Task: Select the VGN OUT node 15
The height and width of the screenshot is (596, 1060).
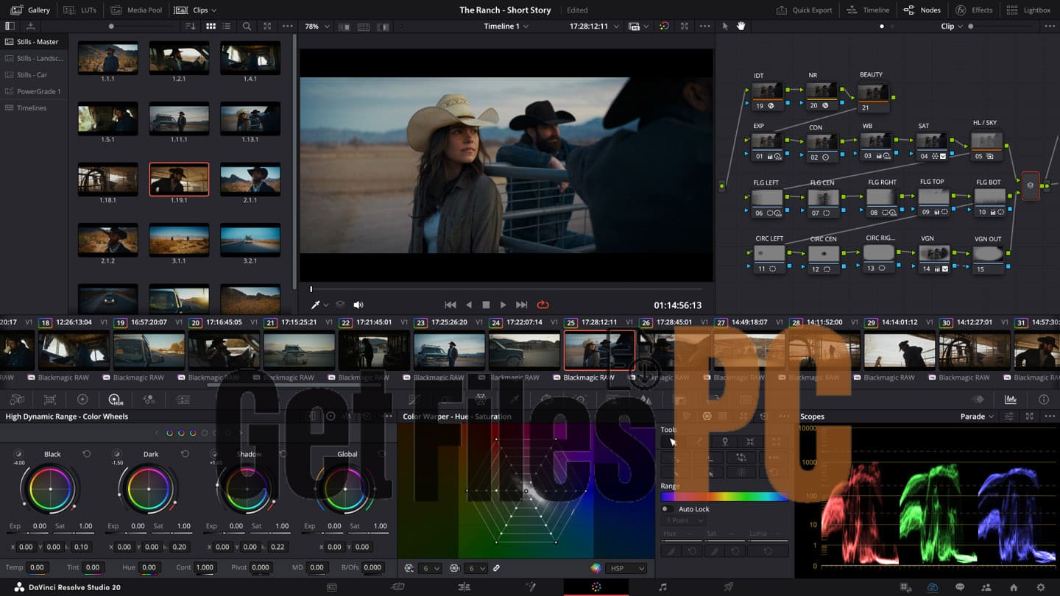Action: 988,259
